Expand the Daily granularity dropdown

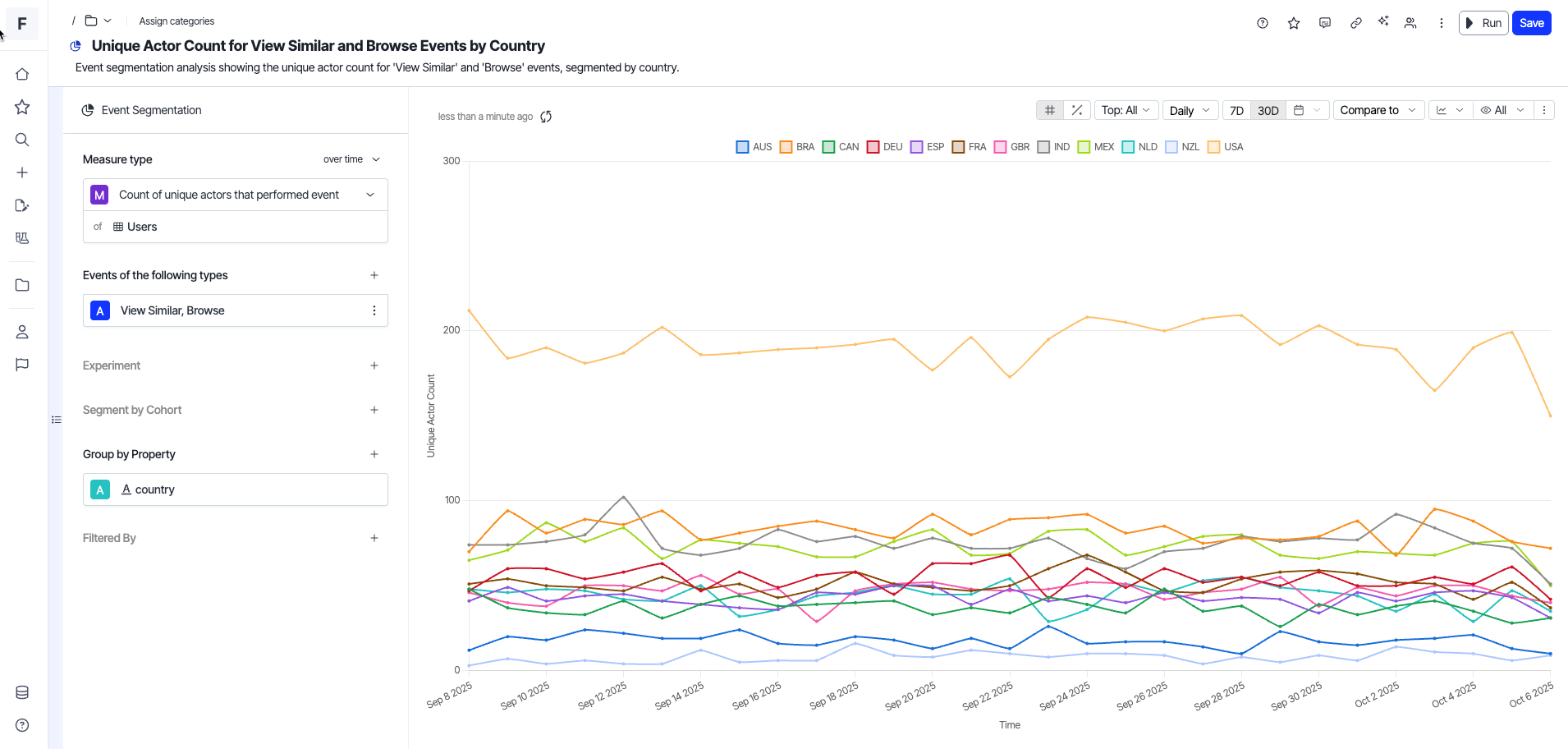pyautogui.click(x=1190, y=110)
